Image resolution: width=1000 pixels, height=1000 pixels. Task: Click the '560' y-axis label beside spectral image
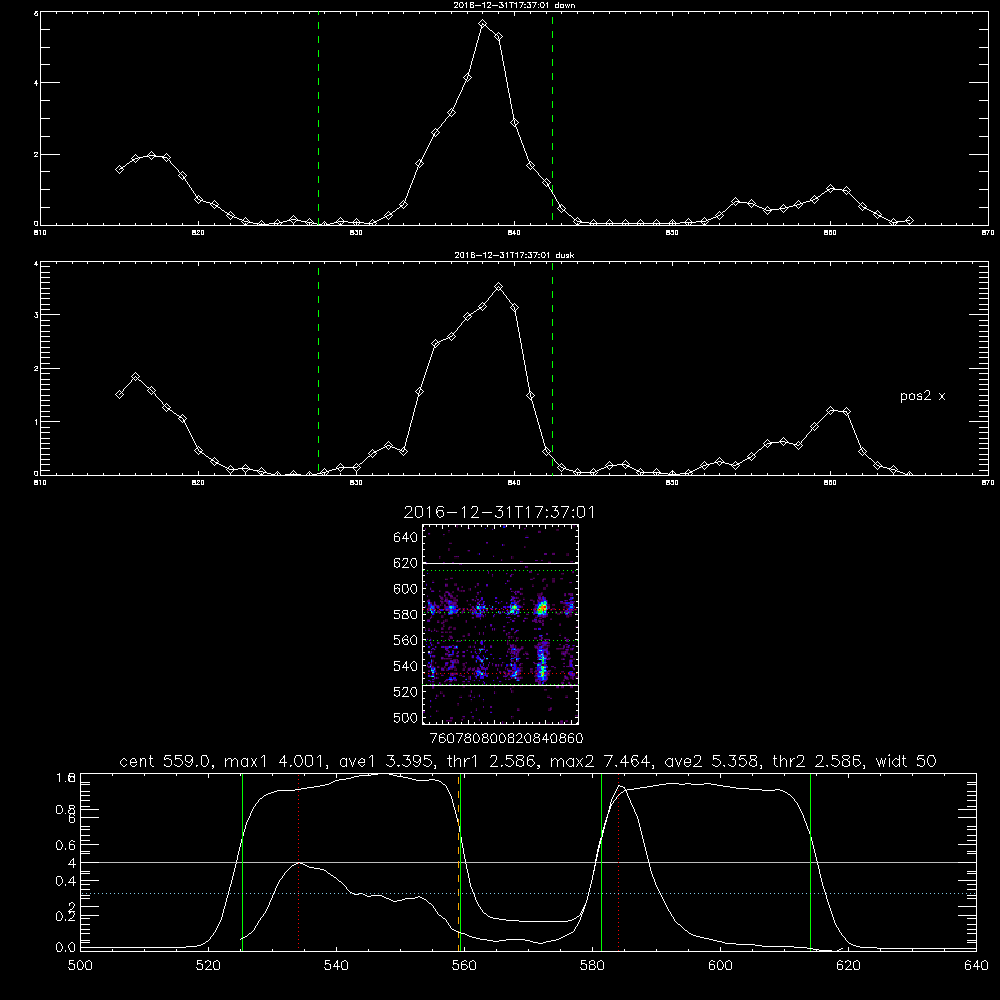pos(405,640)
